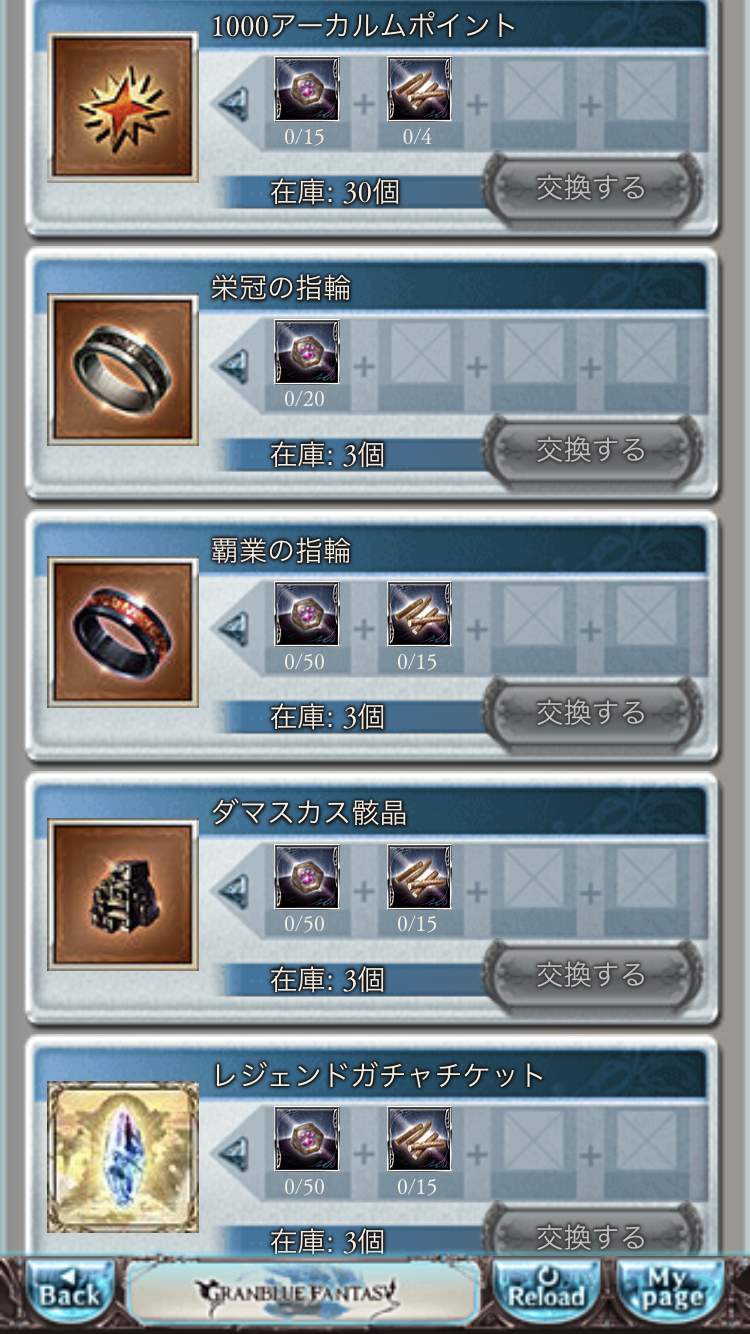Go back with the Back button

pos(70,1294)
